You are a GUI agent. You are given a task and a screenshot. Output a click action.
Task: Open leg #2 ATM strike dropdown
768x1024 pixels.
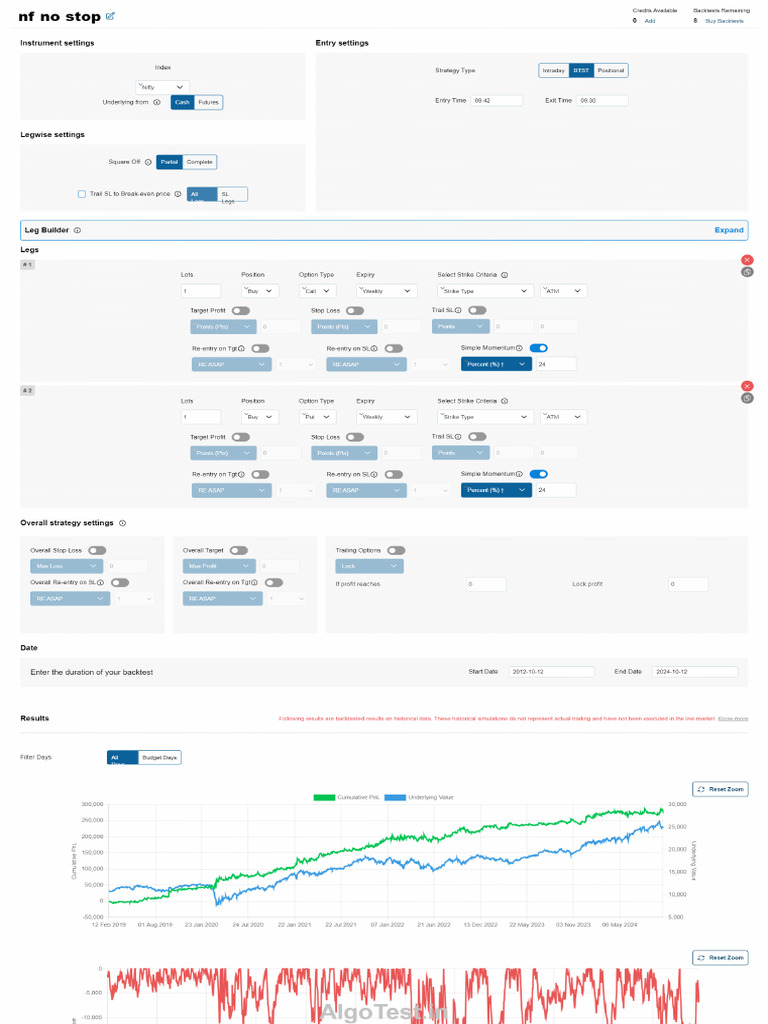564,417
